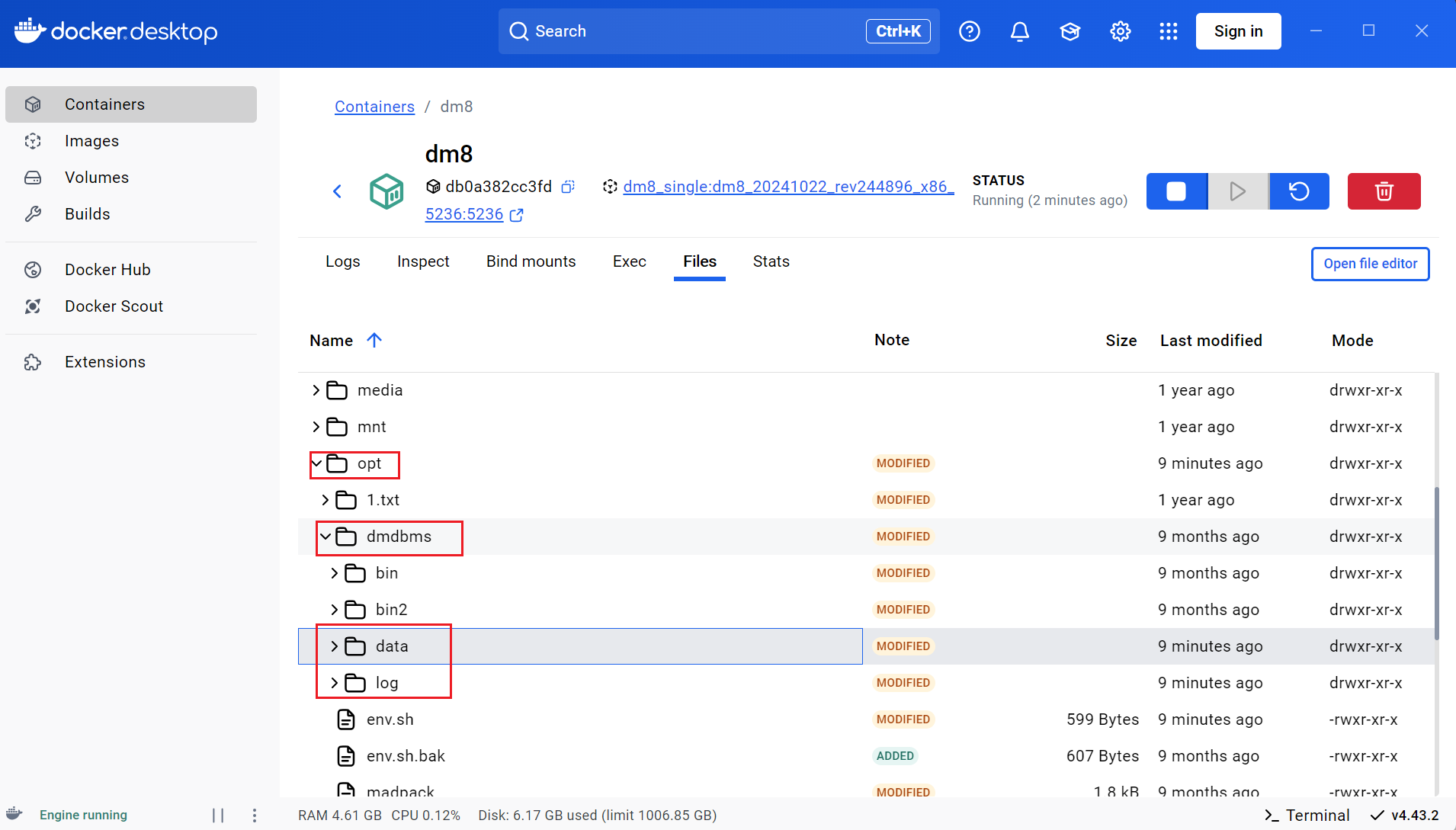Viewport: 1456px width, 830px height.
Task: Click the Start container play button
Action: tap(1238, 191)
